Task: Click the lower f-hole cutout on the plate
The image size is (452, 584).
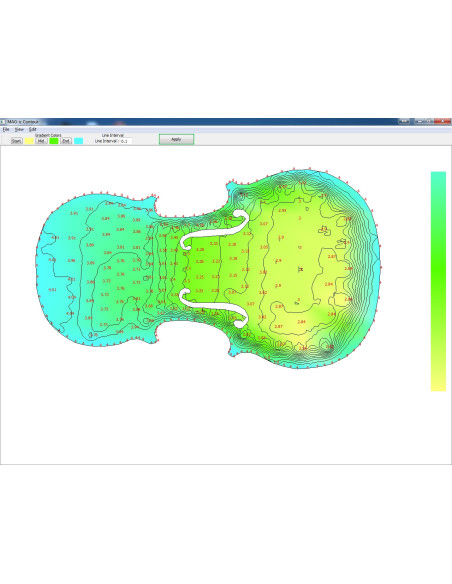Action: 214,308
